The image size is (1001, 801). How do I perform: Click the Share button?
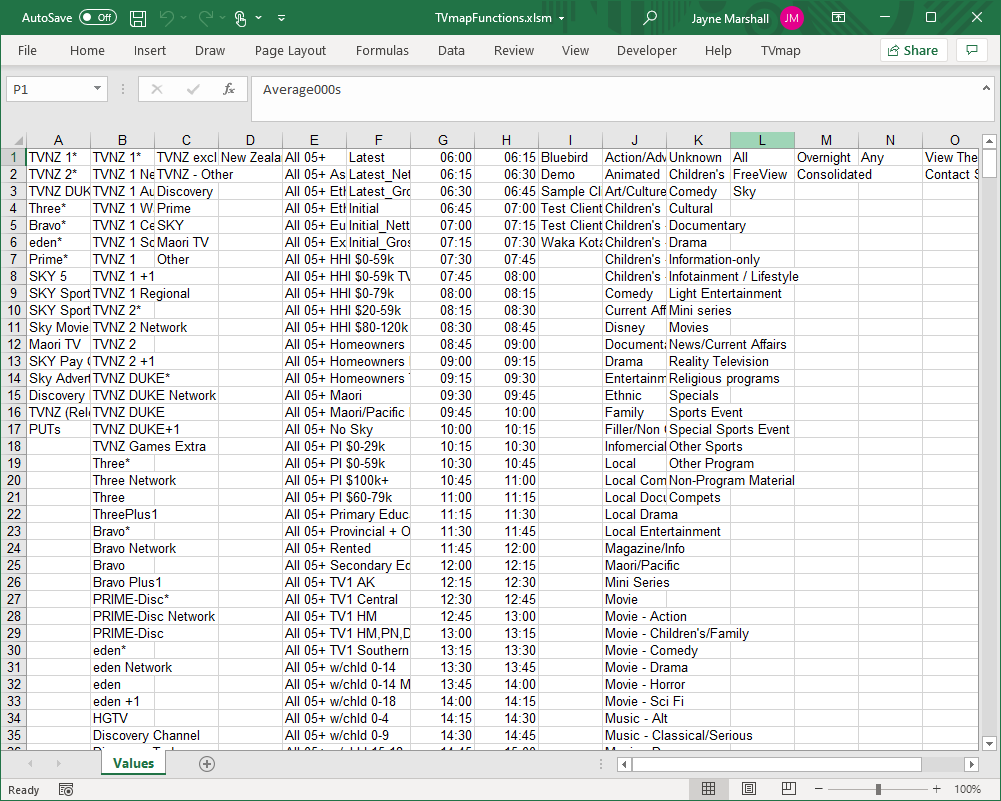coord(914,50)
